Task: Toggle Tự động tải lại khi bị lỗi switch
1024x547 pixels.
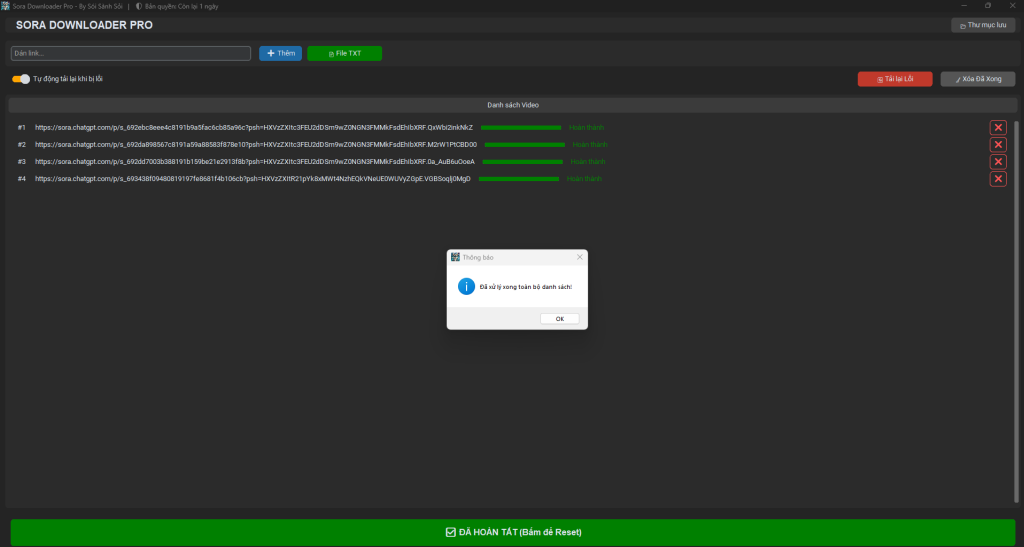Action: click(21, 79)
